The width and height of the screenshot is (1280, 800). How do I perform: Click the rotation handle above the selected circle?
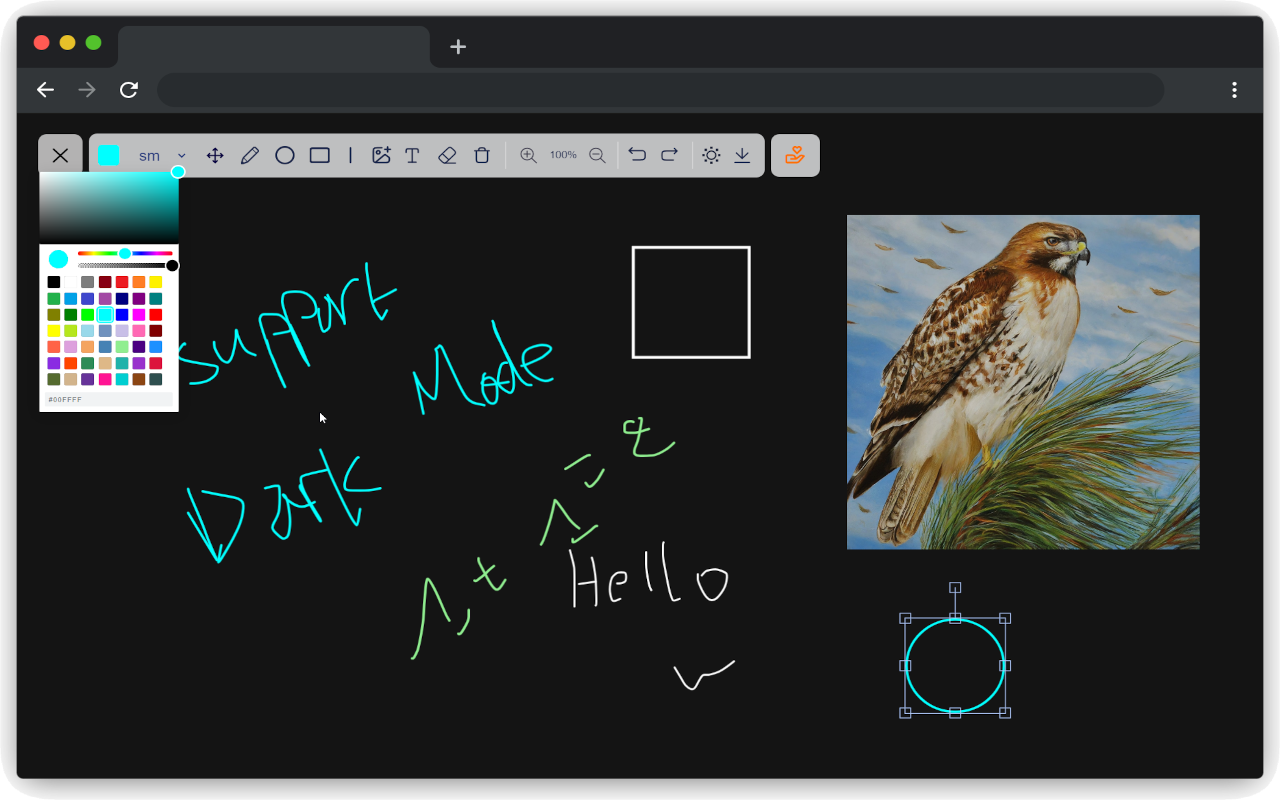click(955, 588)
